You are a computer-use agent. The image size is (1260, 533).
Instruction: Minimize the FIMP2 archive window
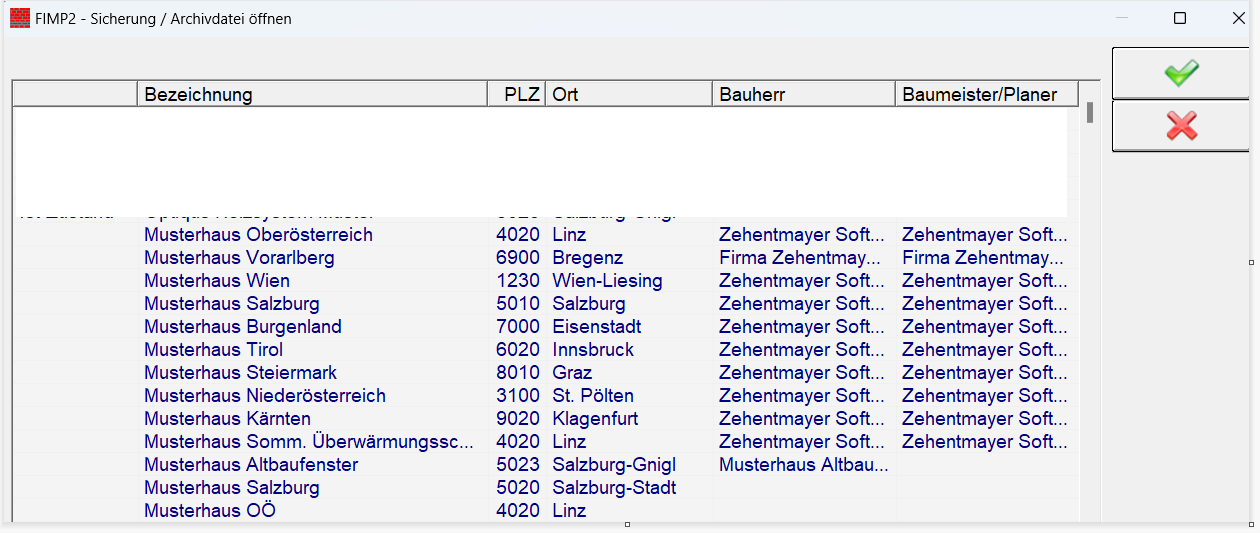click(x=1123, y=18)
